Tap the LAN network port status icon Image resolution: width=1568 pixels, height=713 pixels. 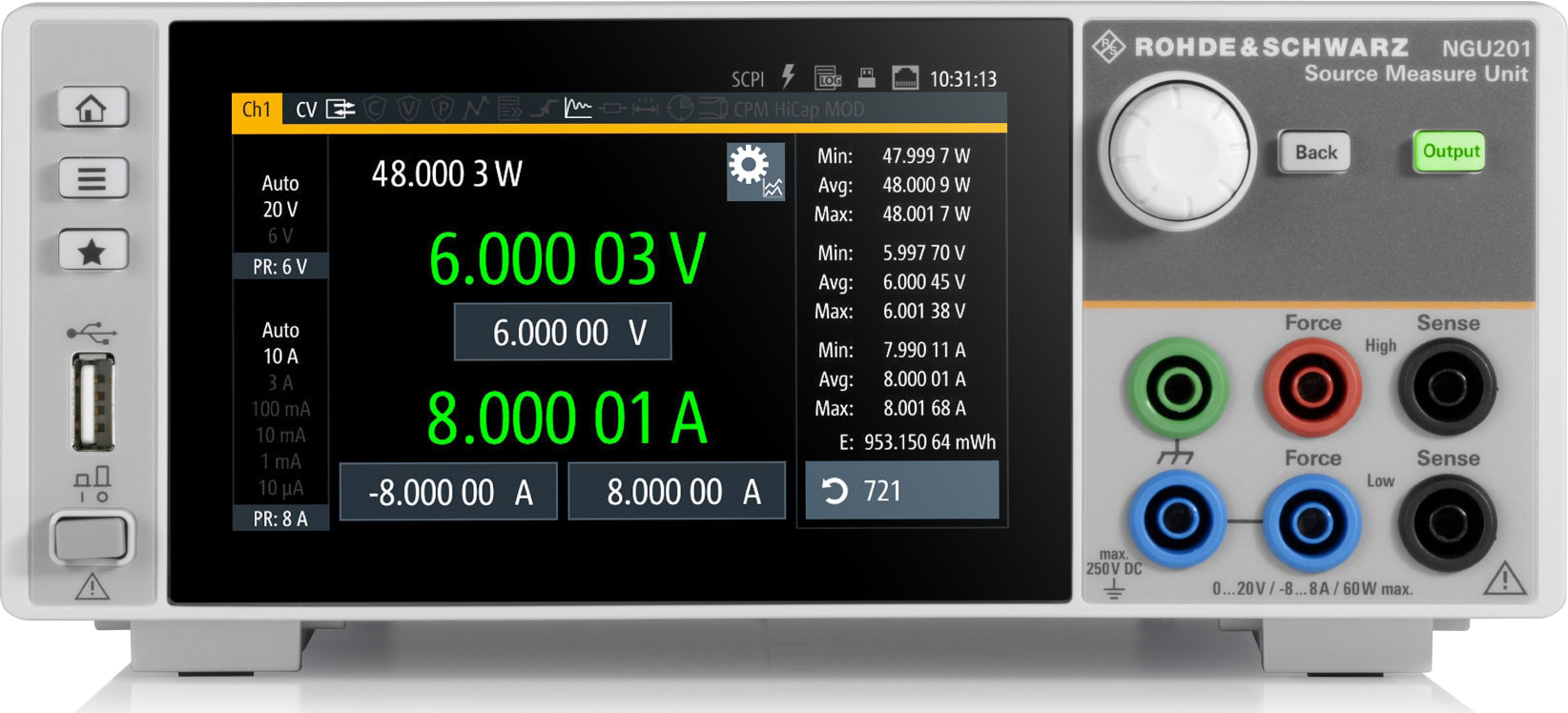tap(904, 78)
